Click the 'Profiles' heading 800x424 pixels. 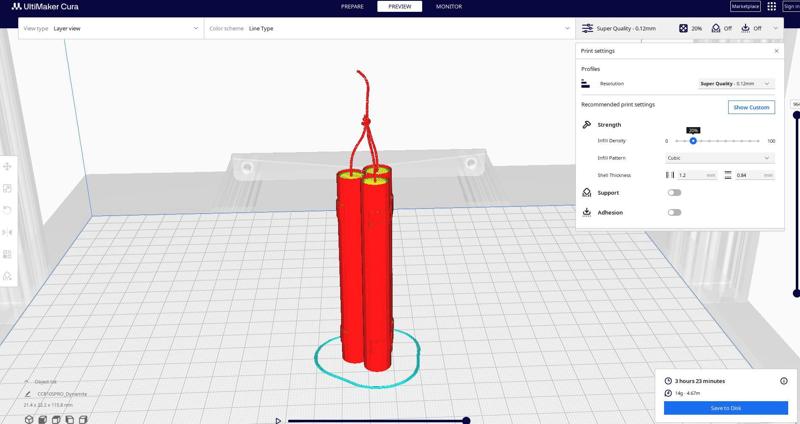coord(590,69)
